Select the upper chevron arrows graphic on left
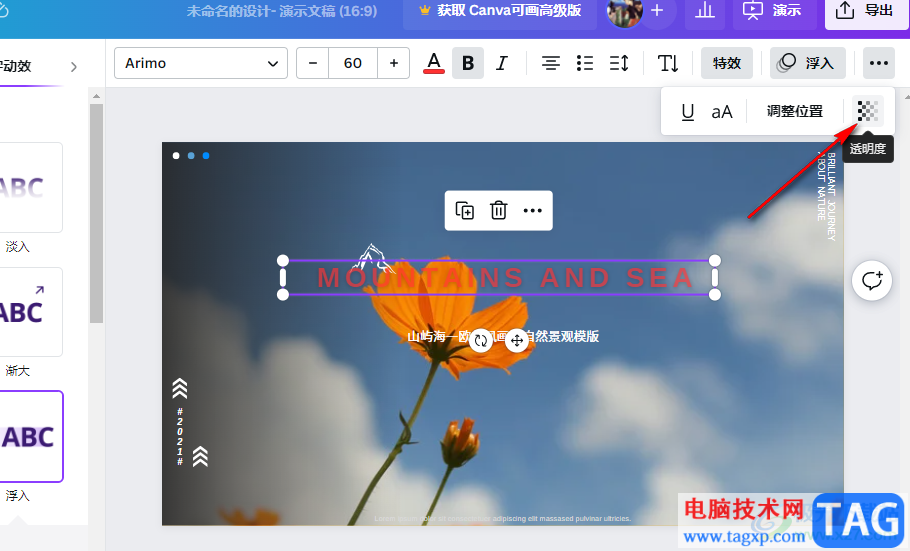Image resolution: width=910 pixels, height=551 pixels. (180, 388)
